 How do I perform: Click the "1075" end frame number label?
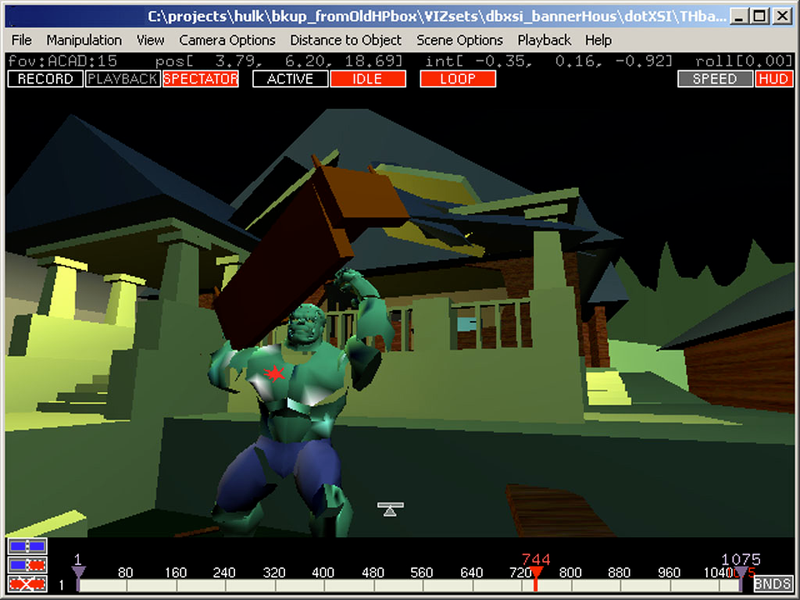(741, 560)
